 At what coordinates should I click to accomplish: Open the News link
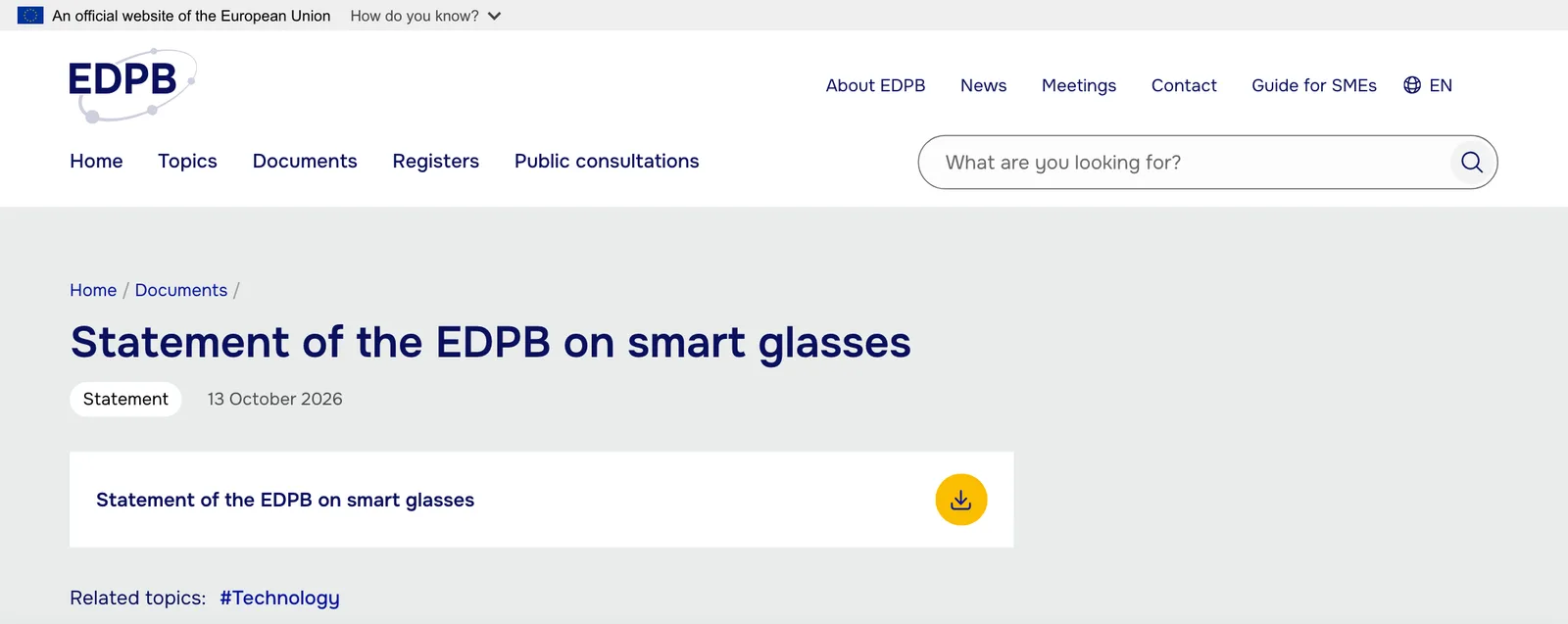983,85
